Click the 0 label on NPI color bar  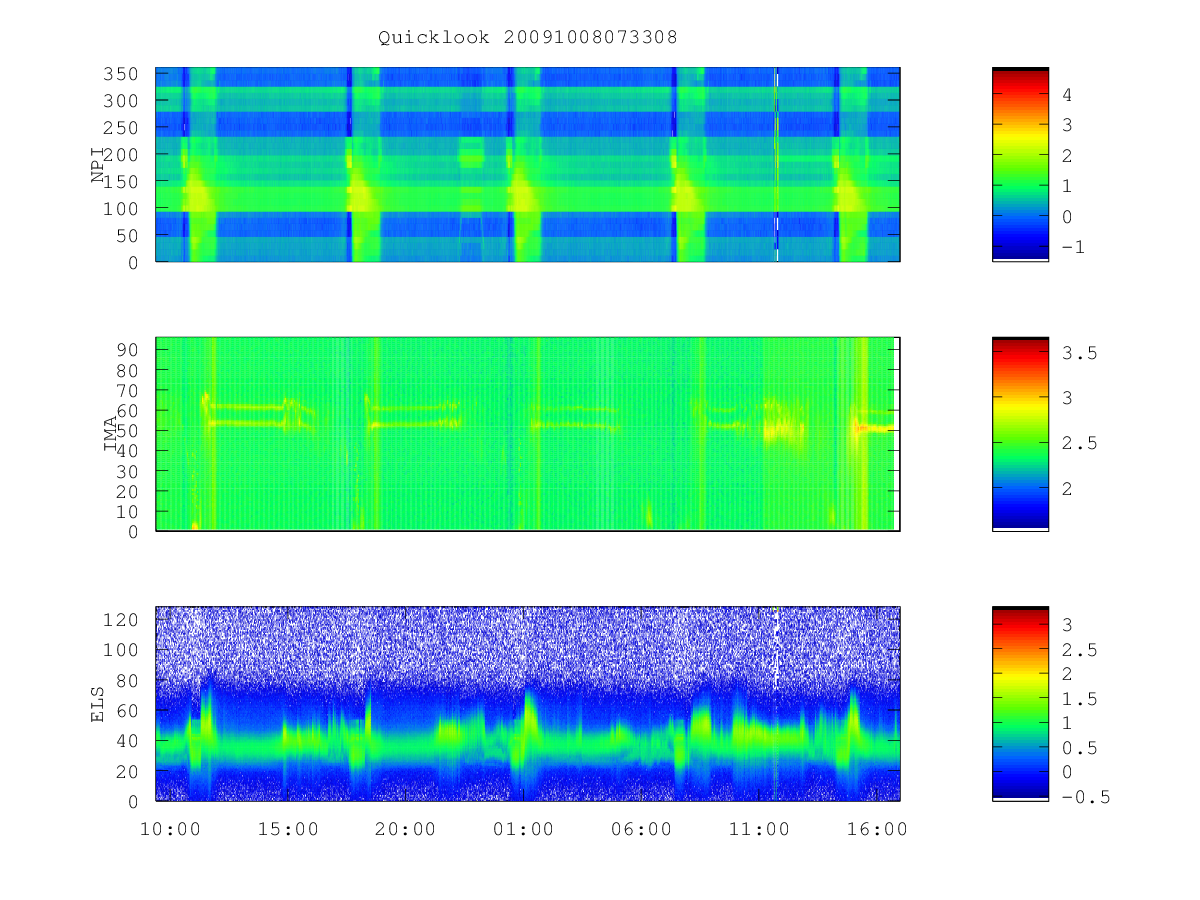(1067, 217)
